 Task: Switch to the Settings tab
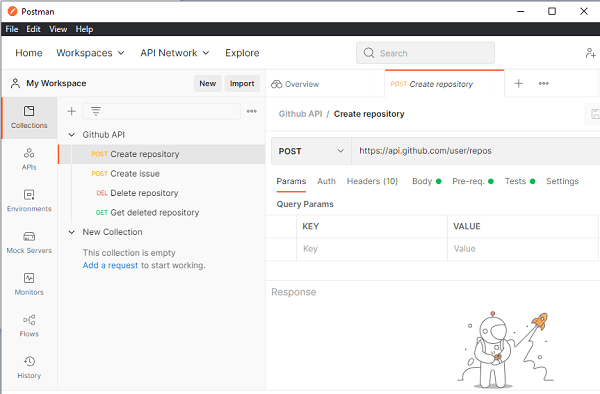(562, 181)
